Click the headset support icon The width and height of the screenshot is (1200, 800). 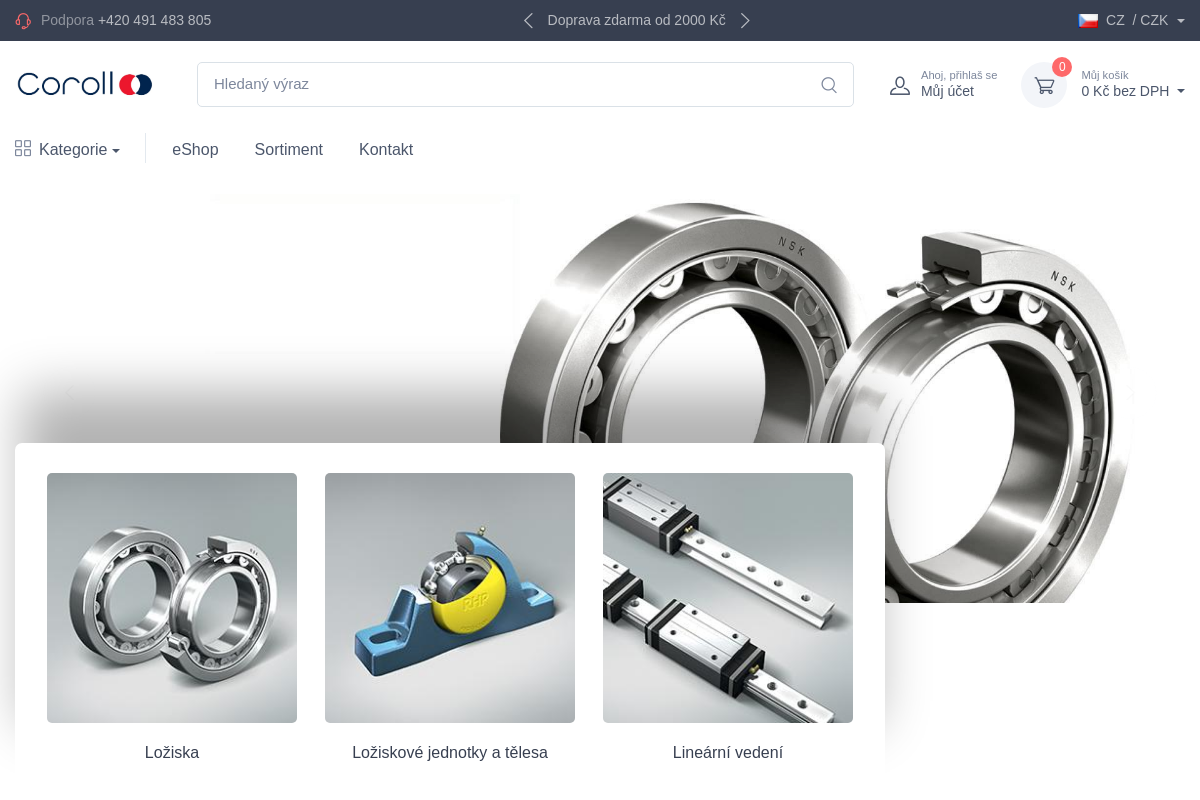pyautogui.click(x=24, y=20)
